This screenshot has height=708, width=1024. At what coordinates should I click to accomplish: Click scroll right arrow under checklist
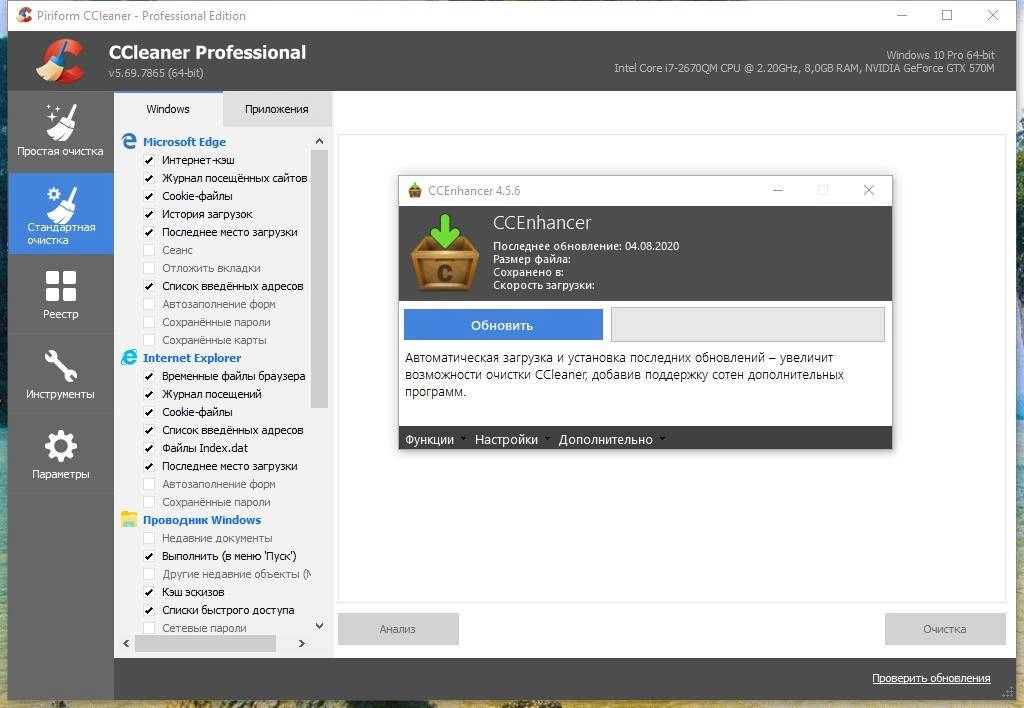pos(302,643)
